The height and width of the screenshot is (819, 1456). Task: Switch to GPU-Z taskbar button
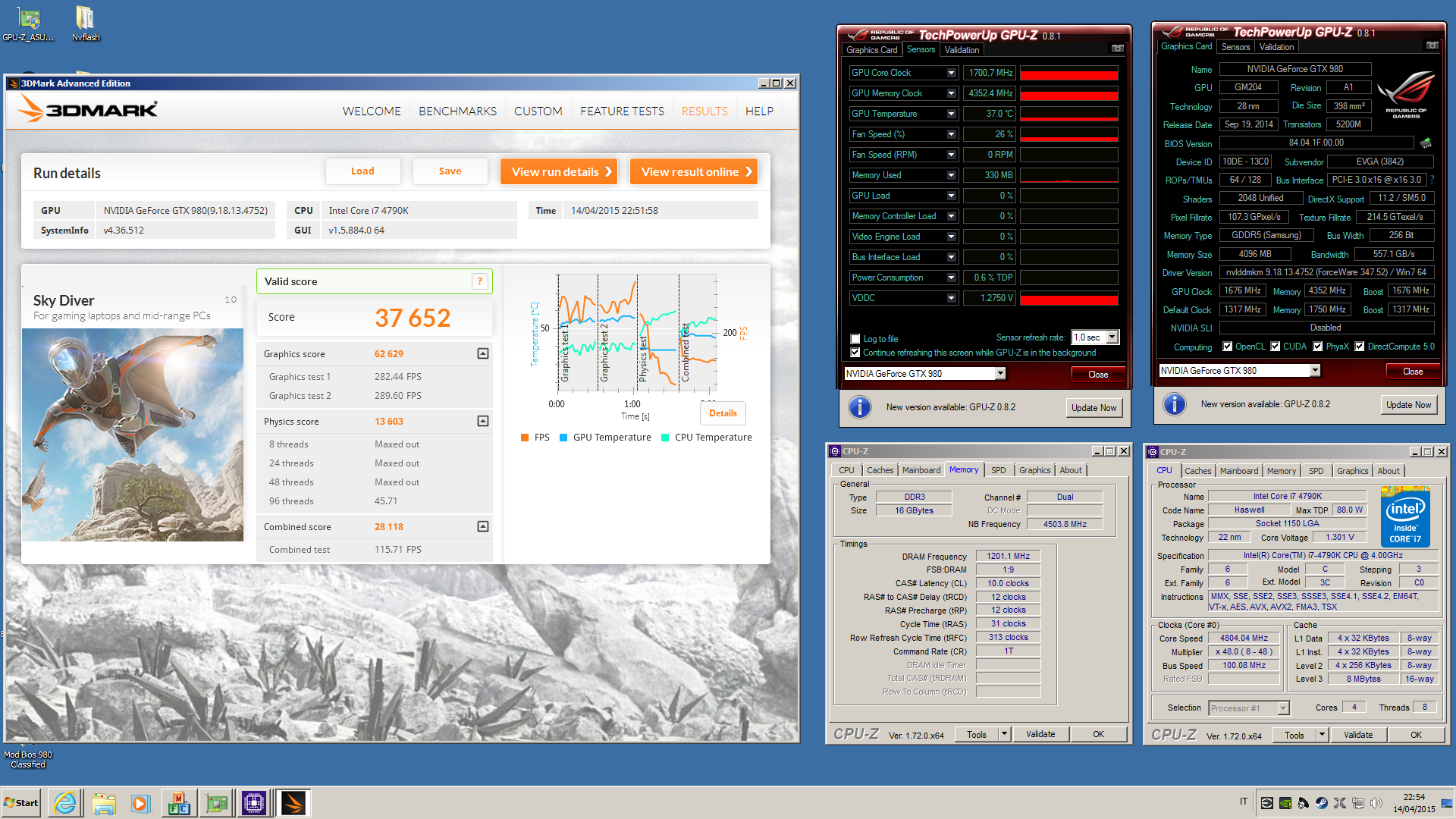coord(217,803)
